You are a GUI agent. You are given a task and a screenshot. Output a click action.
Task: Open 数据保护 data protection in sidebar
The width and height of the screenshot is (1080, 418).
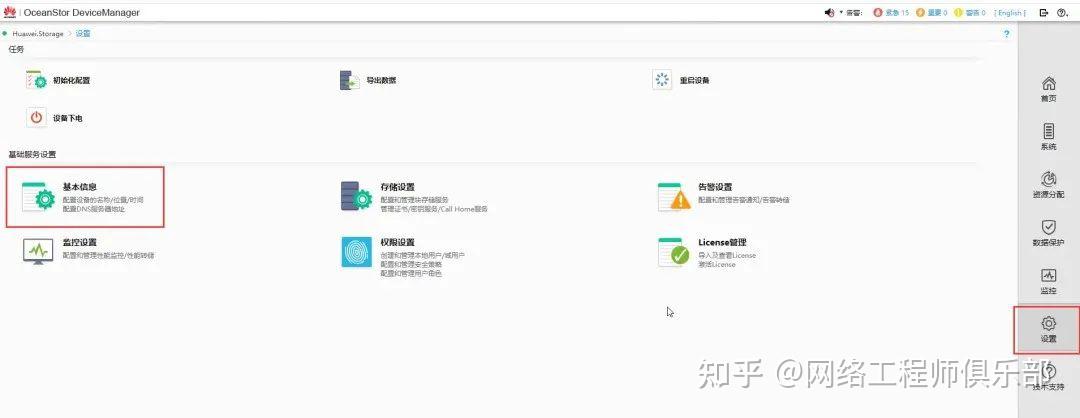[x=1048, y=233]
